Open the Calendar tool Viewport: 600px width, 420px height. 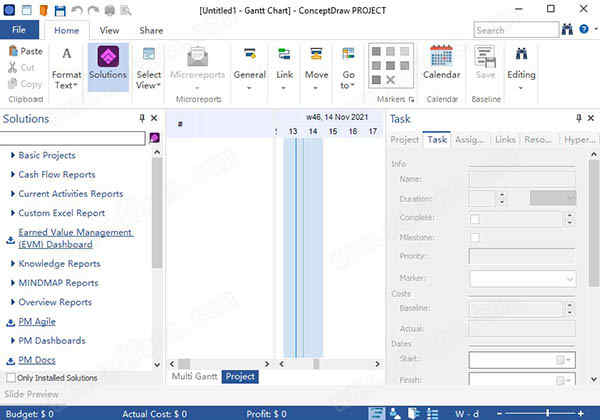tap(442, 62)
